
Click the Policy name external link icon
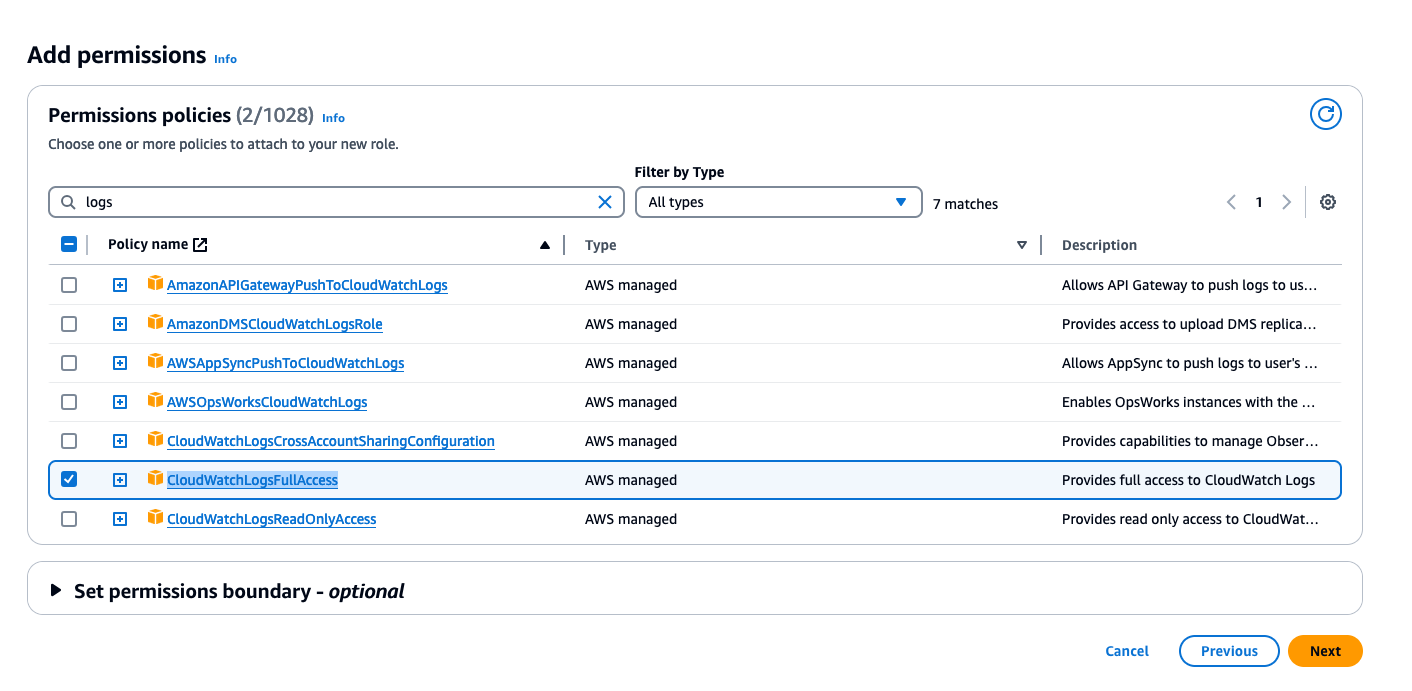(x=200, y=245)
